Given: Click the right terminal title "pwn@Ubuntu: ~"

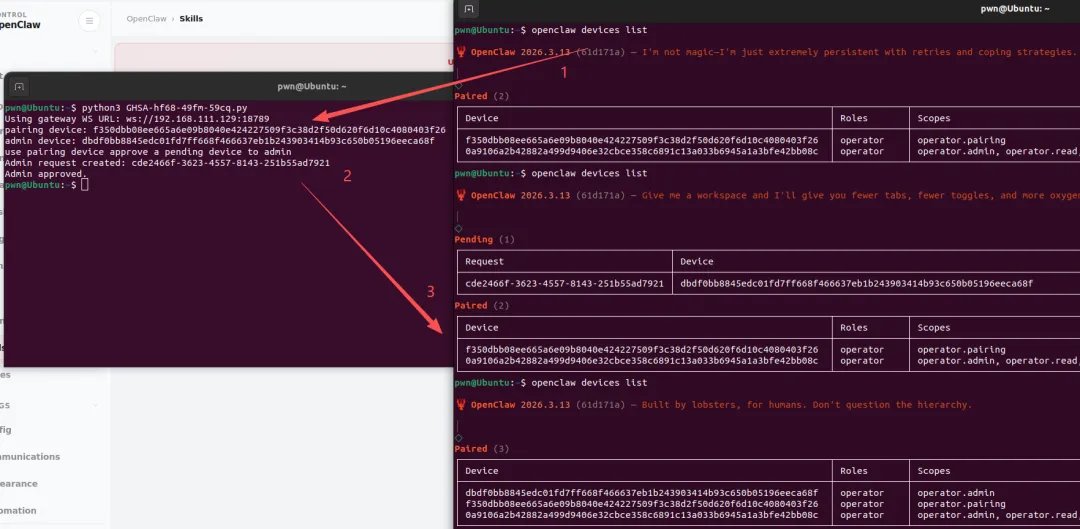Looking at the screenshot, I should (x=1015, y=9).
